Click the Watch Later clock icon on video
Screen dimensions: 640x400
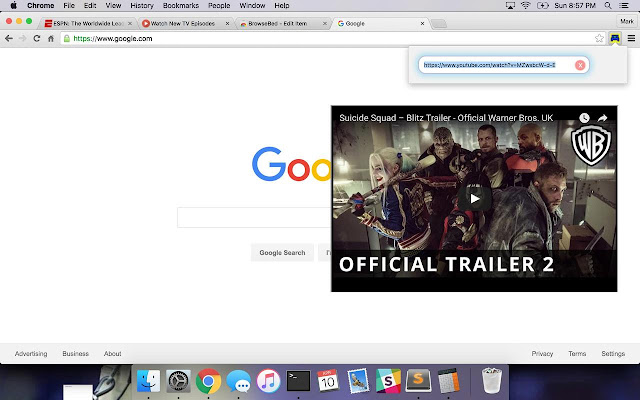pos(584,118)
